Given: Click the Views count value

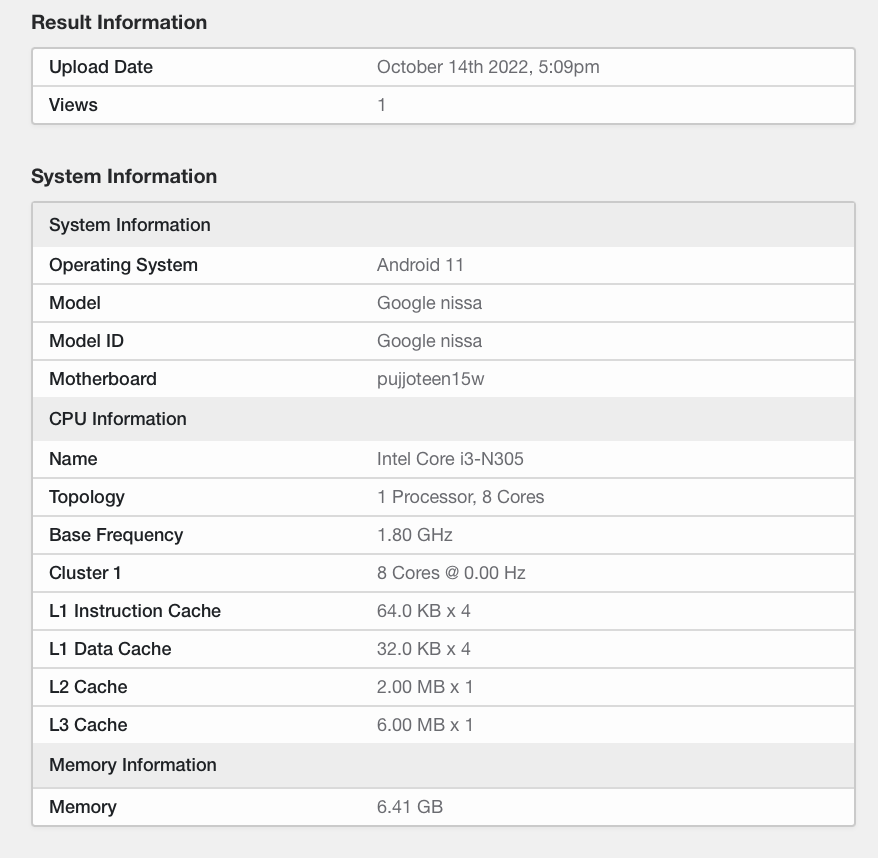Looking at the screenshot, I should (x=380, y=104).
